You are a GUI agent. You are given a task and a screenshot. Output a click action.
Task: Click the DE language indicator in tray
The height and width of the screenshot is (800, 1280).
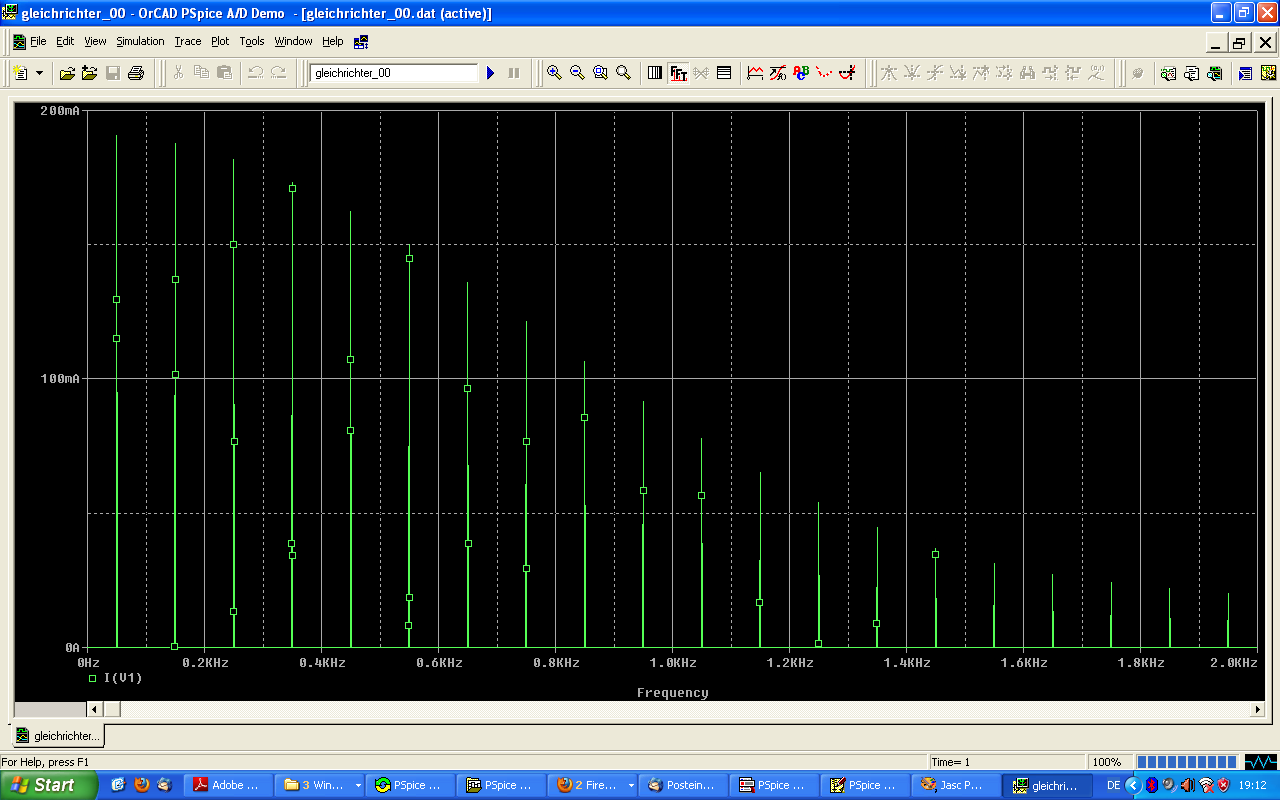click(1113, 785)
